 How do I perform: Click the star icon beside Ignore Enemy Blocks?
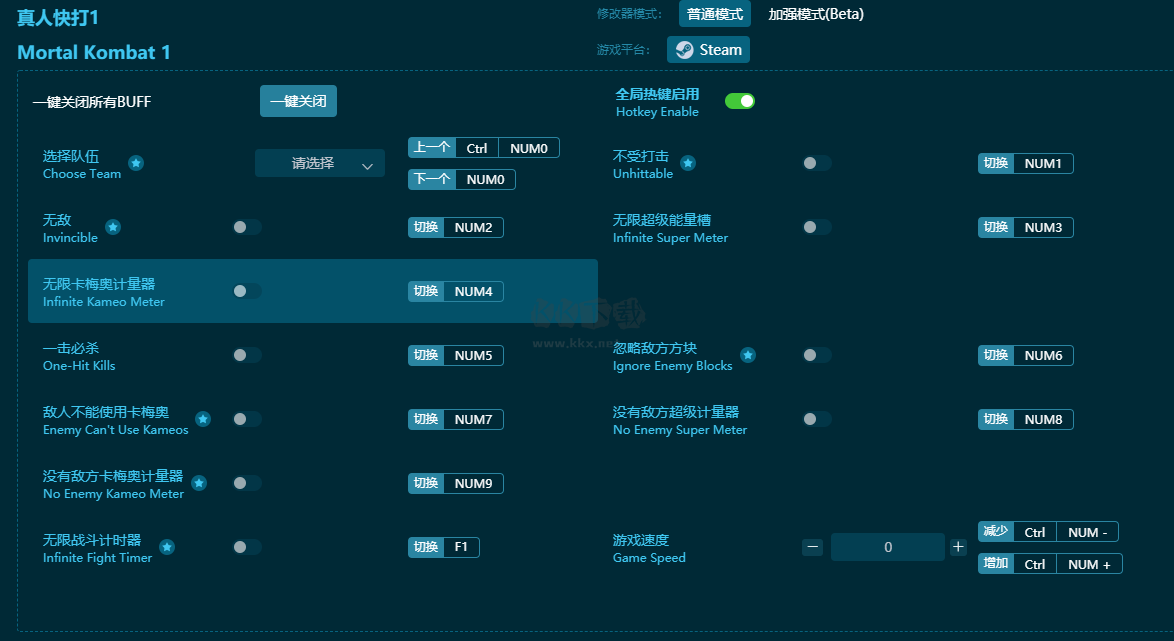(747, 355)
